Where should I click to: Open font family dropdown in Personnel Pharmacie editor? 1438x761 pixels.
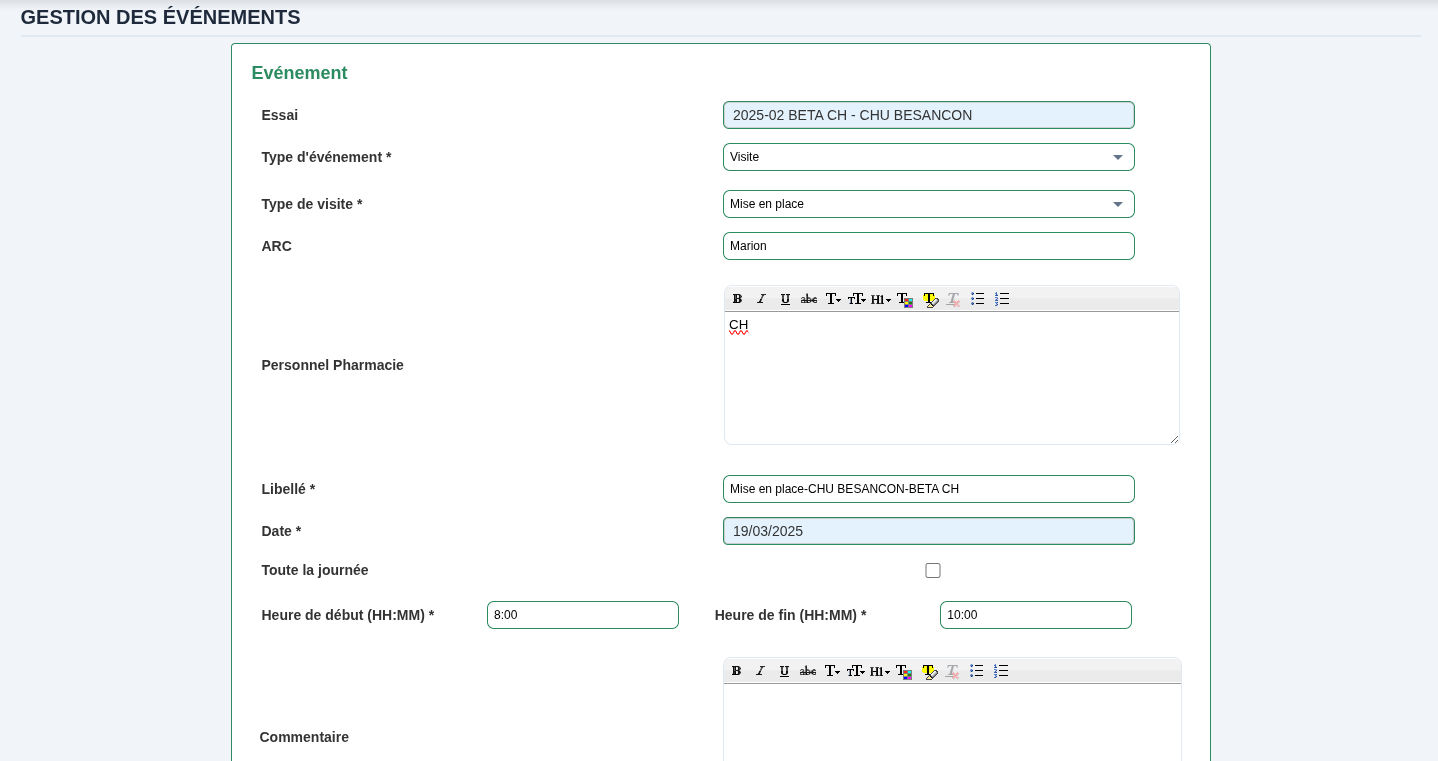click(x=833, y=299)
